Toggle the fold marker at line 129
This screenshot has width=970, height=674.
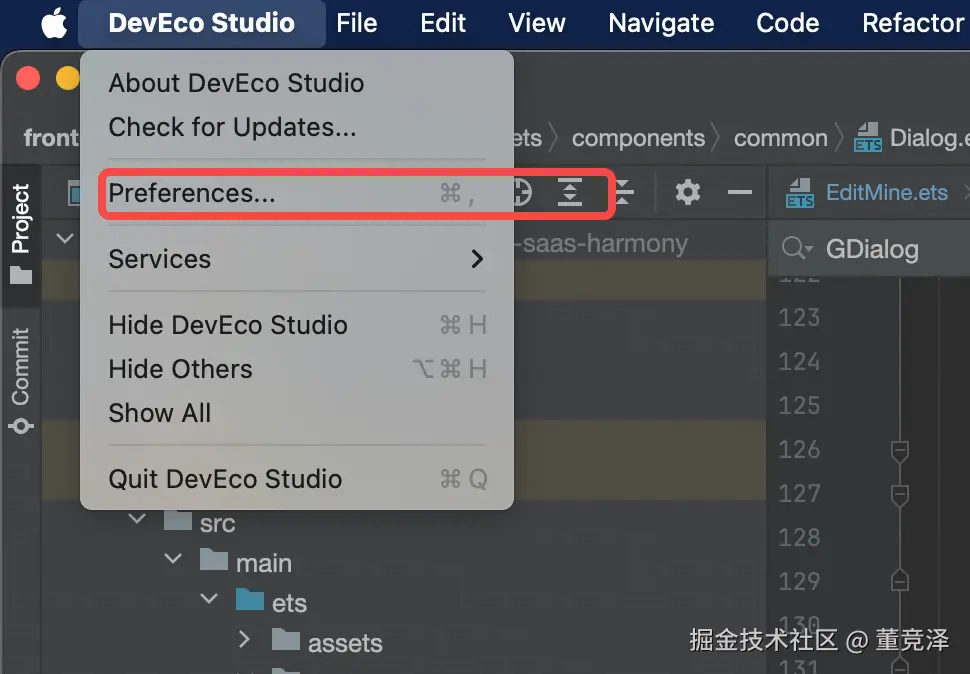899,581
